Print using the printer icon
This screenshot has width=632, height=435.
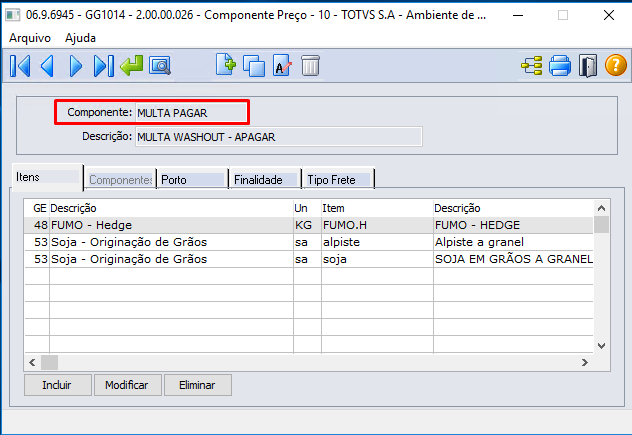(x=560, y=66)
